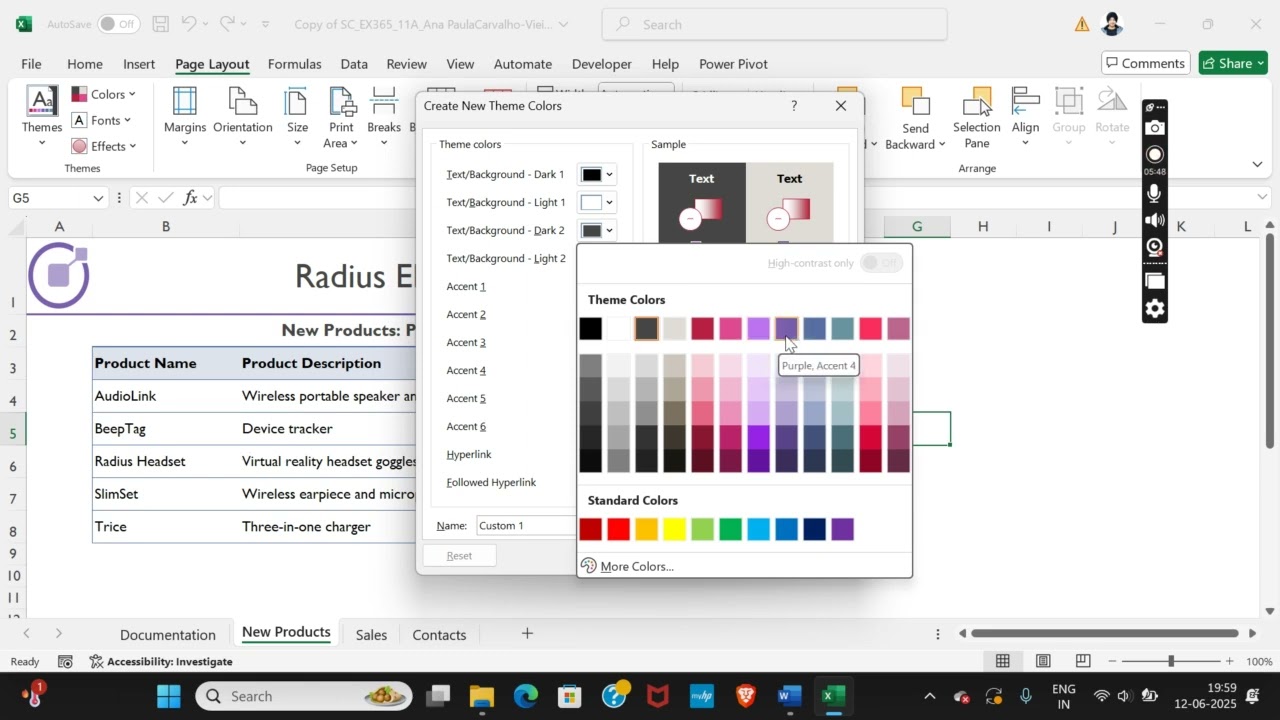Select the Three-in-one charger description cell

tap(327, 526)
